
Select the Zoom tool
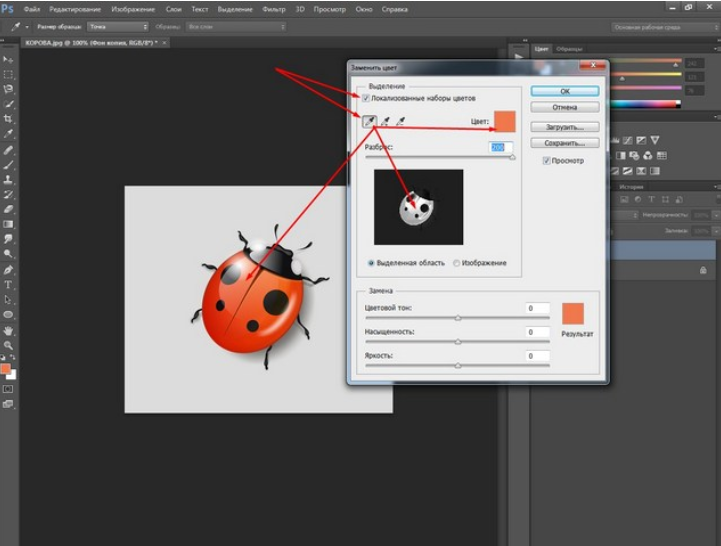point(8,345)
